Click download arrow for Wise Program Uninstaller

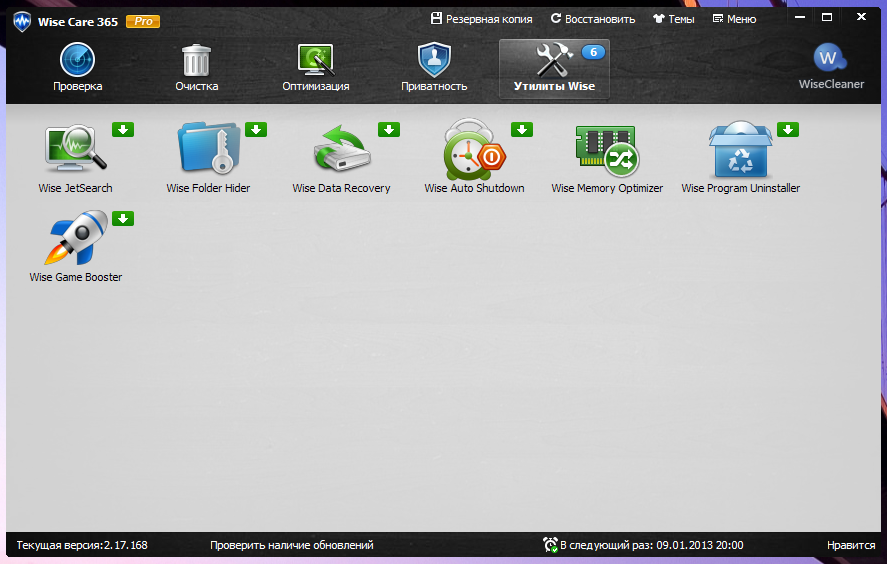pyautogui.click(x=787, y=130)
